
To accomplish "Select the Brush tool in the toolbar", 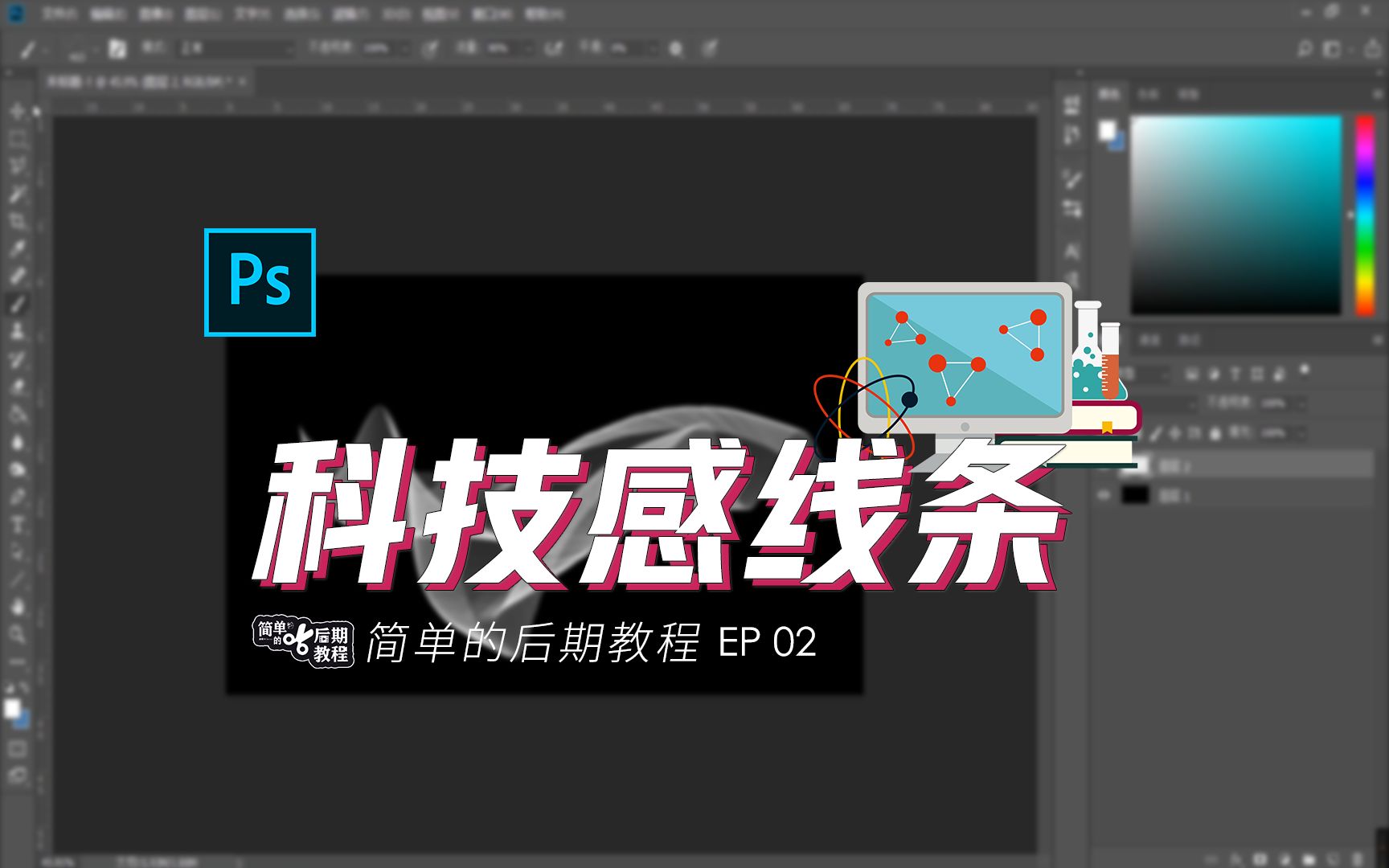I will (x=17, y=304).
